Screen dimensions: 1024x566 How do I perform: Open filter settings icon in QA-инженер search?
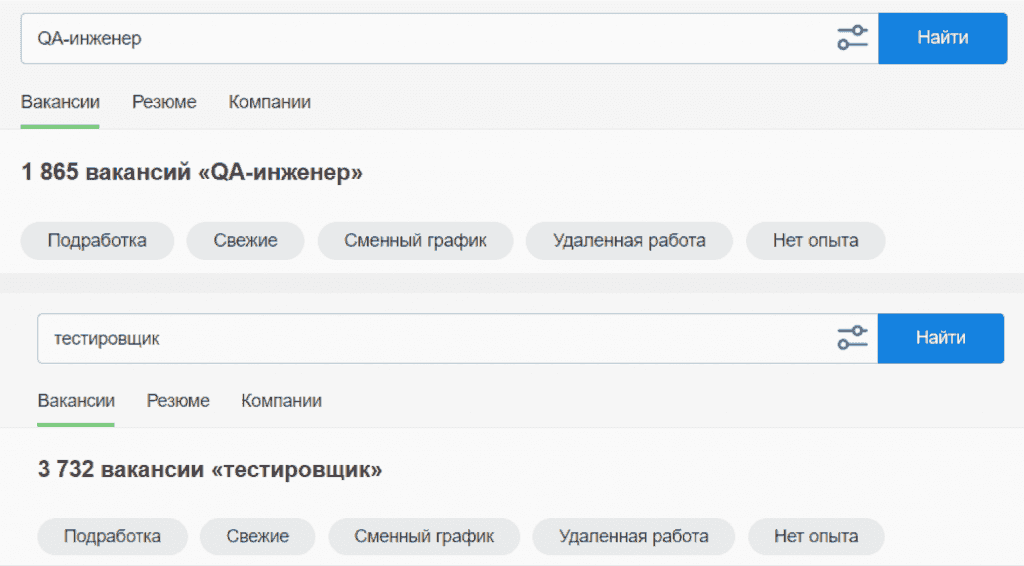tap(852, 38)
